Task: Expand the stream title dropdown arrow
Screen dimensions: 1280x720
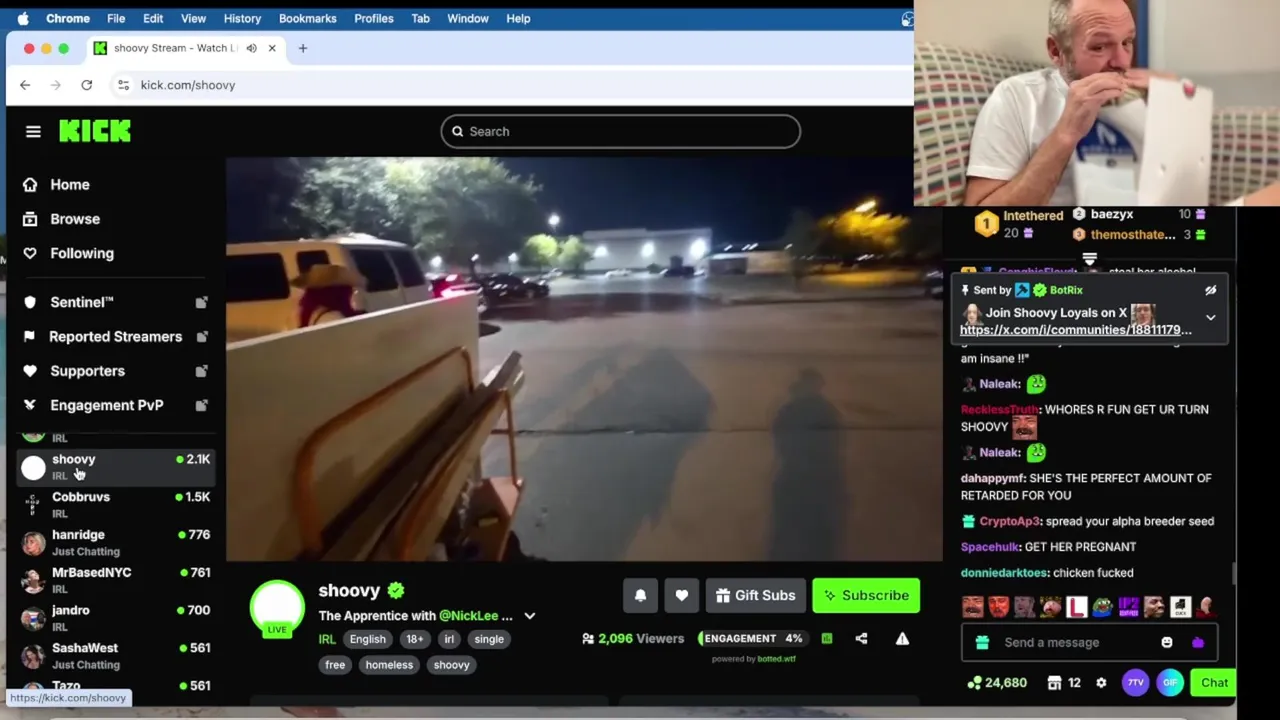Action: tap(530, 616)
